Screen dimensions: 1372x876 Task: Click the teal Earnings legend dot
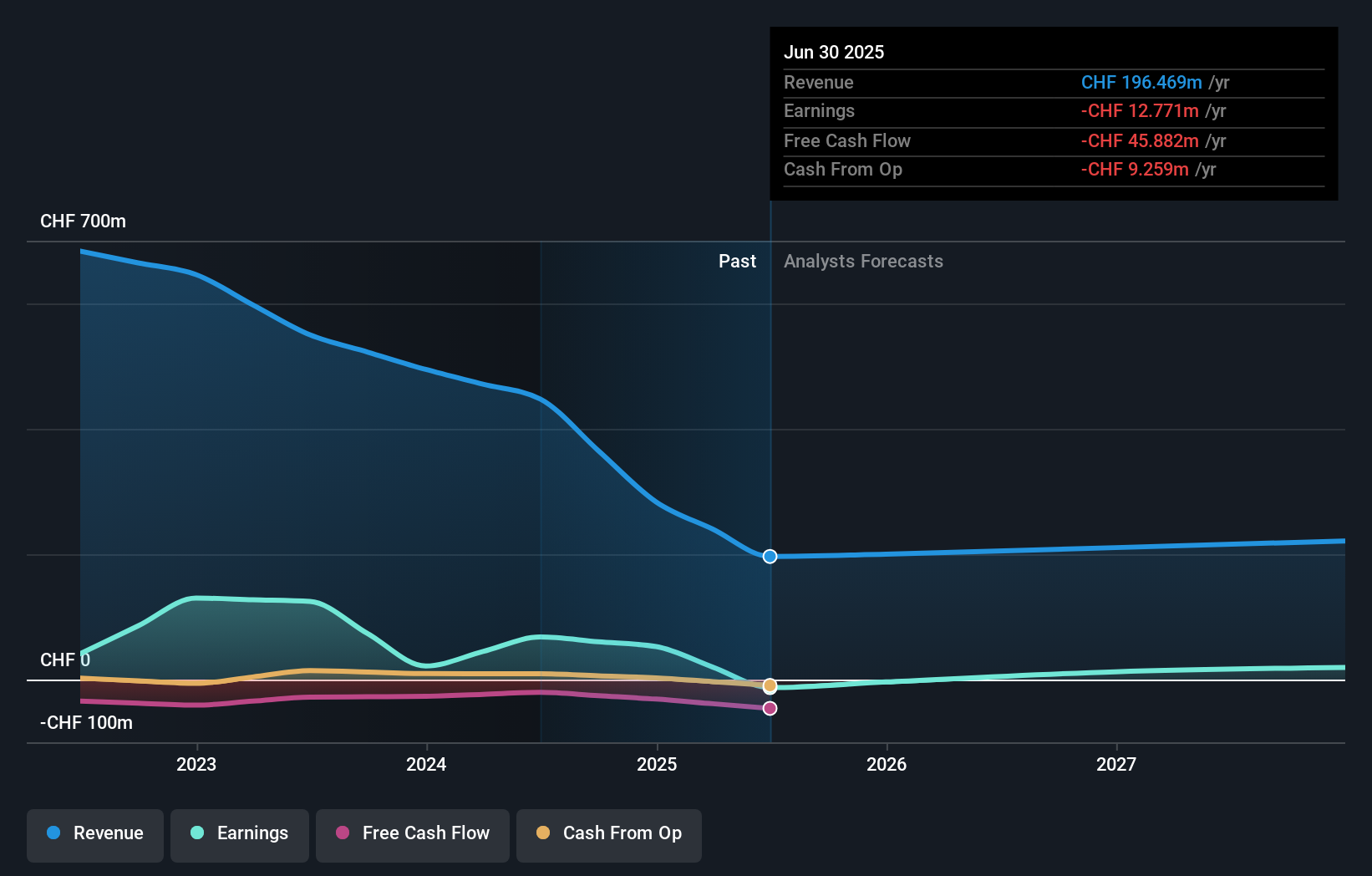tap(197, 833)
